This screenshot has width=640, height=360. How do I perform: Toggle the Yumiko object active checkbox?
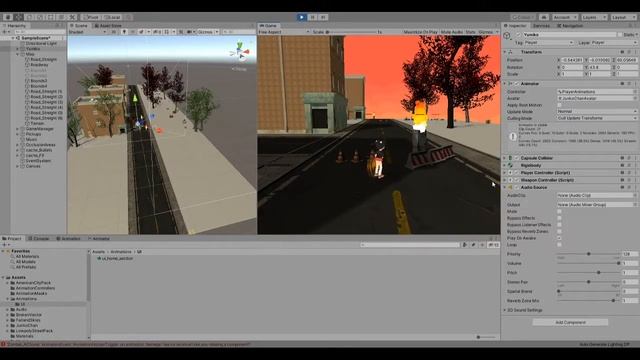[x=518, y=35]
